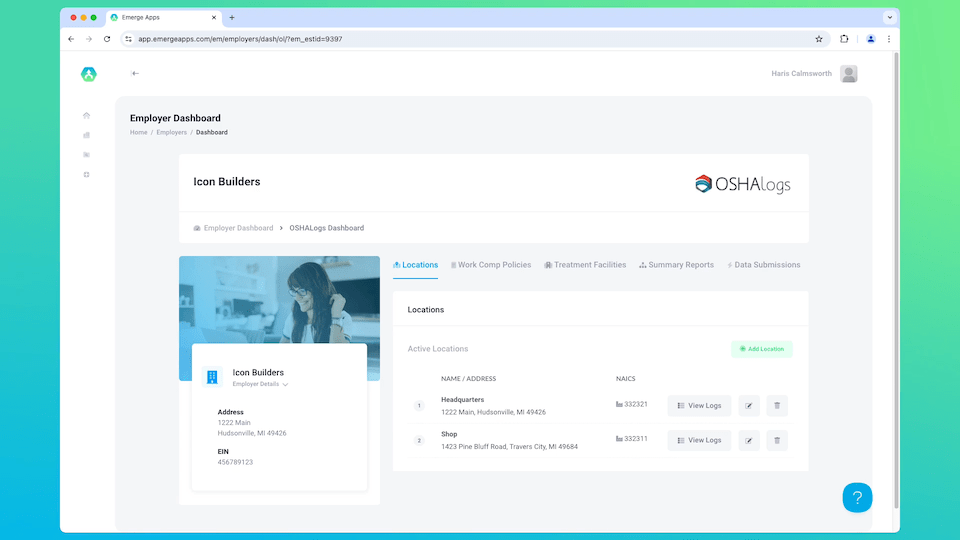This screenshot has height=540, width=960.
Task: Click EIN value 456789123
Action: pos(235,462)
